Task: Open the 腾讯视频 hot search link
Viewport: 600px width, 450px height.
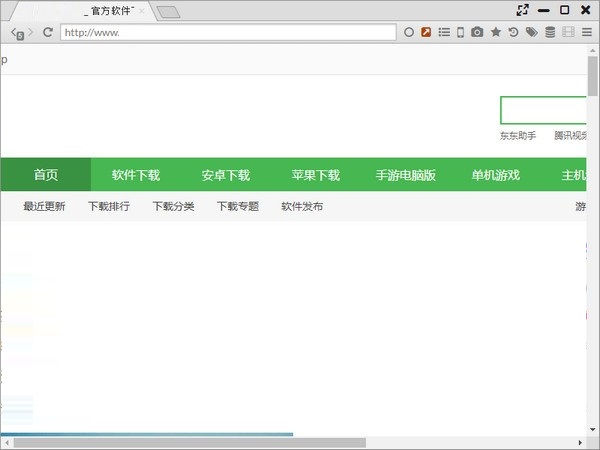Action: [570, 135]
